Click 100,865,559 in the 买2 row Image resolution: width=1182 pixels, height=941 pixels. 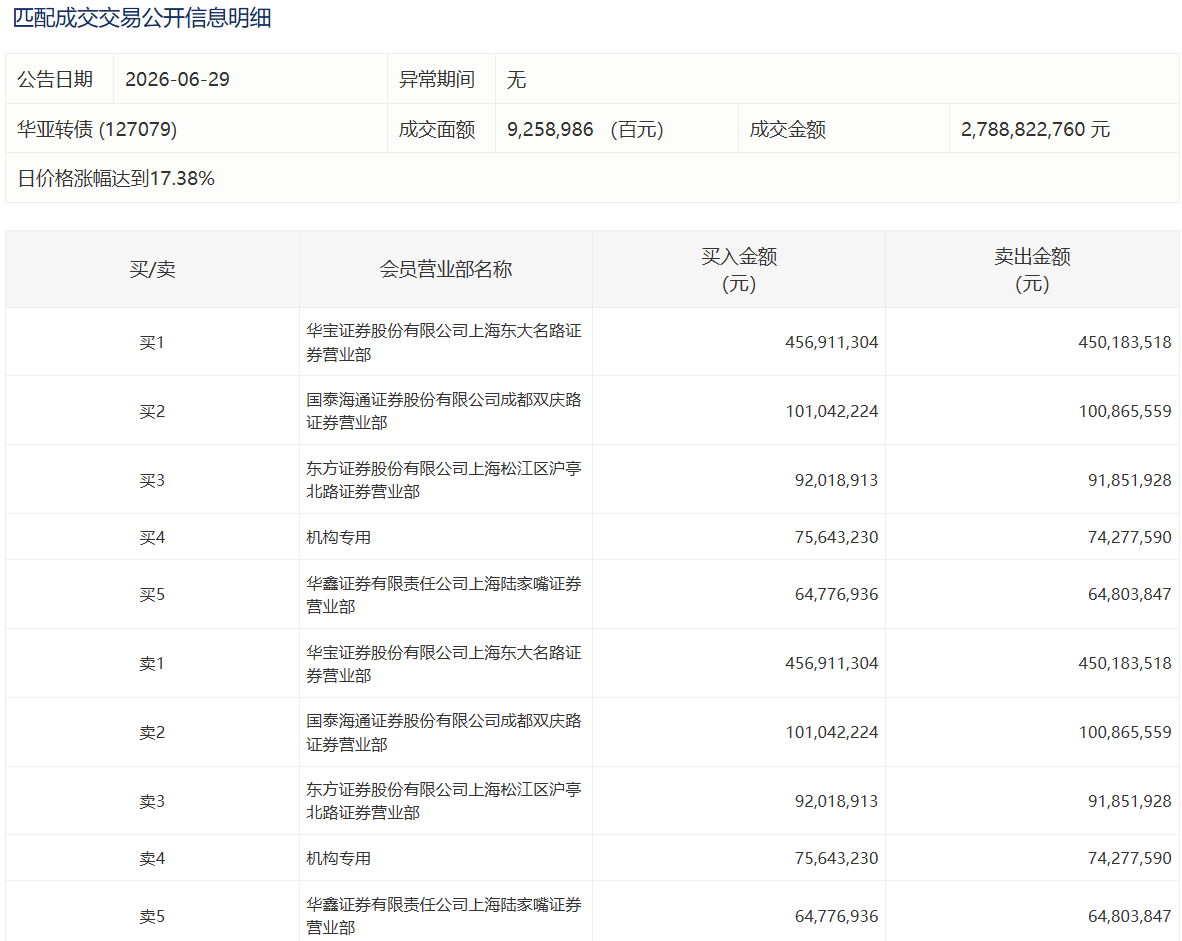1125,411
